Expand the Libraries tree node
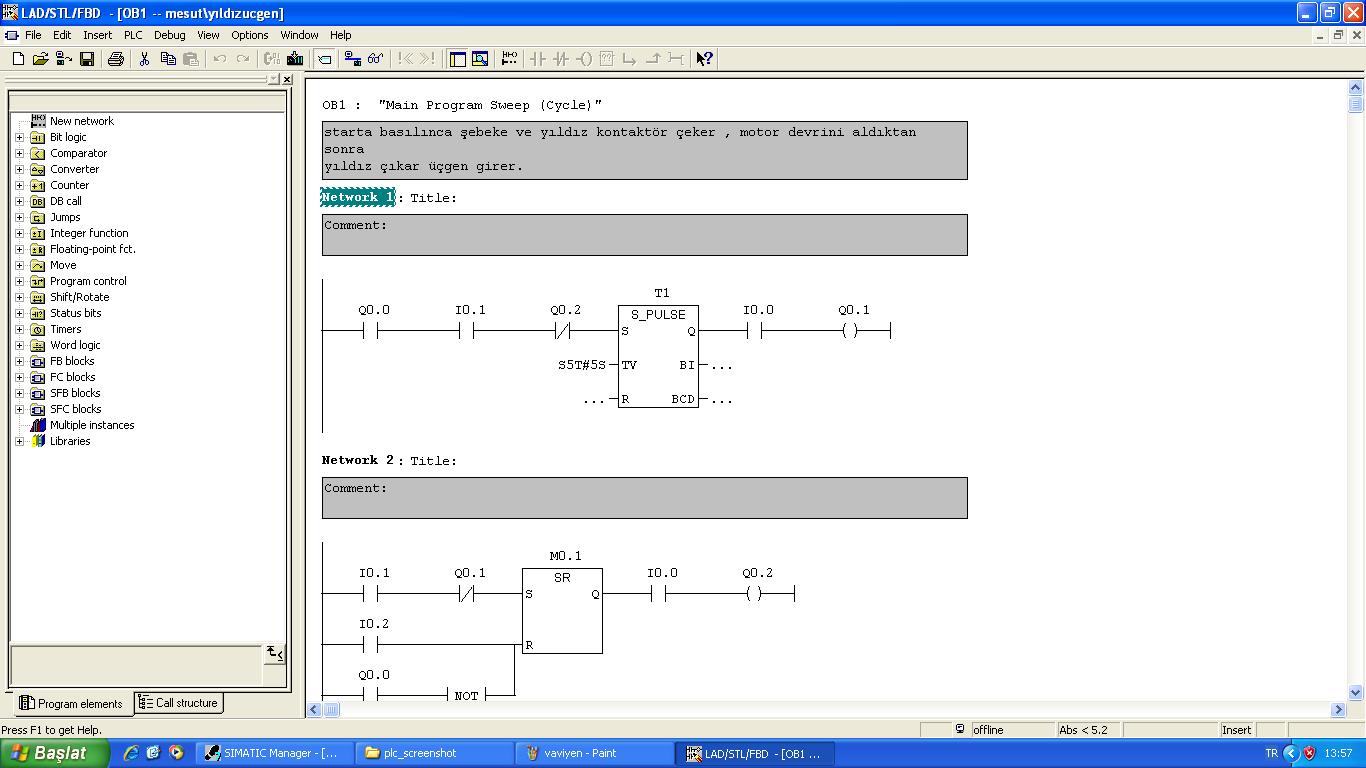This screenshot has width=1366, height=768. pos(19,441)
